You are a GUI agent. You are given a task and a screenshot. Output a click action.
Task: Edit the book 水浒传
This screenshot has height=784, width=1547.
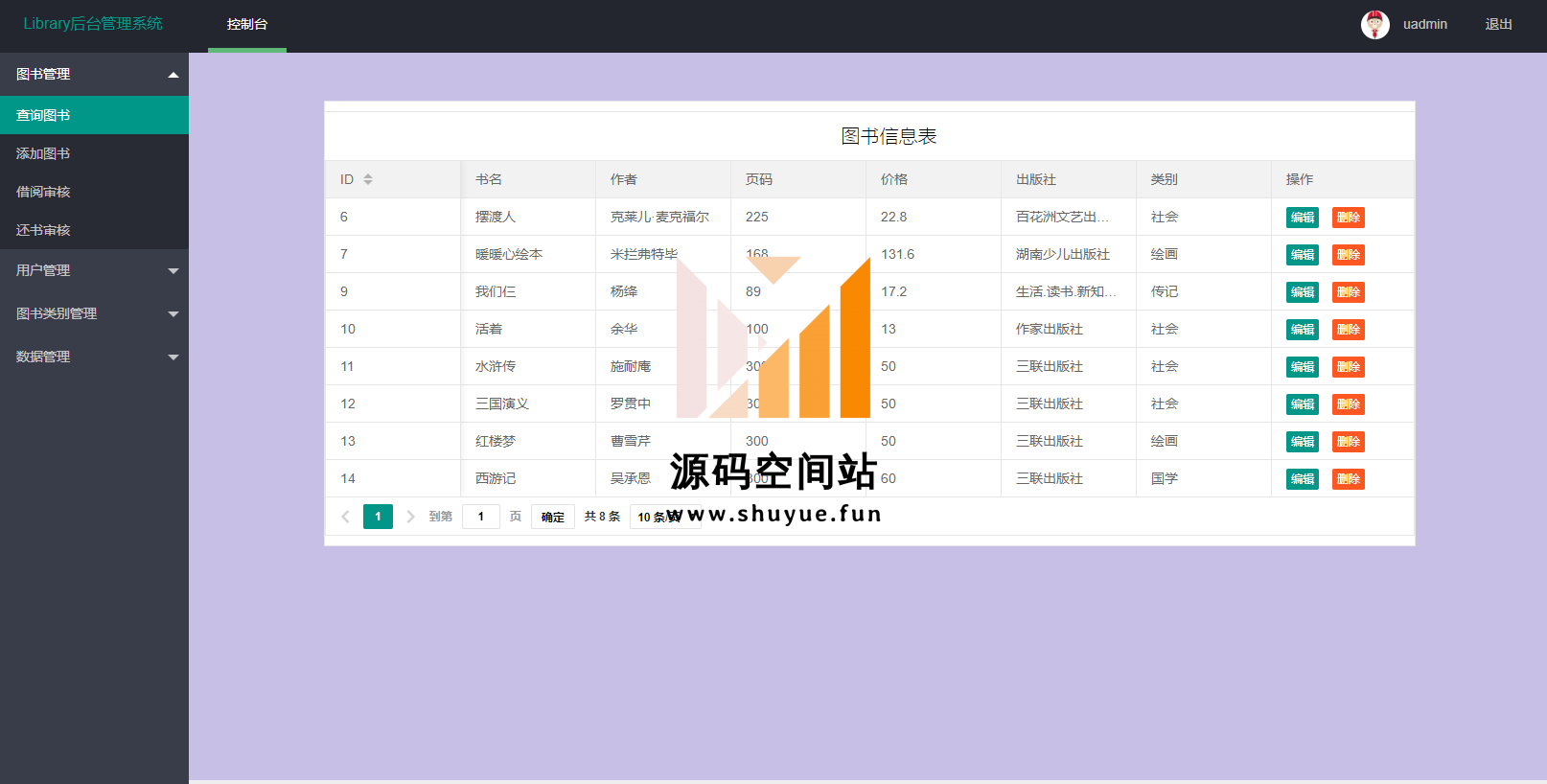(1303, 367)
